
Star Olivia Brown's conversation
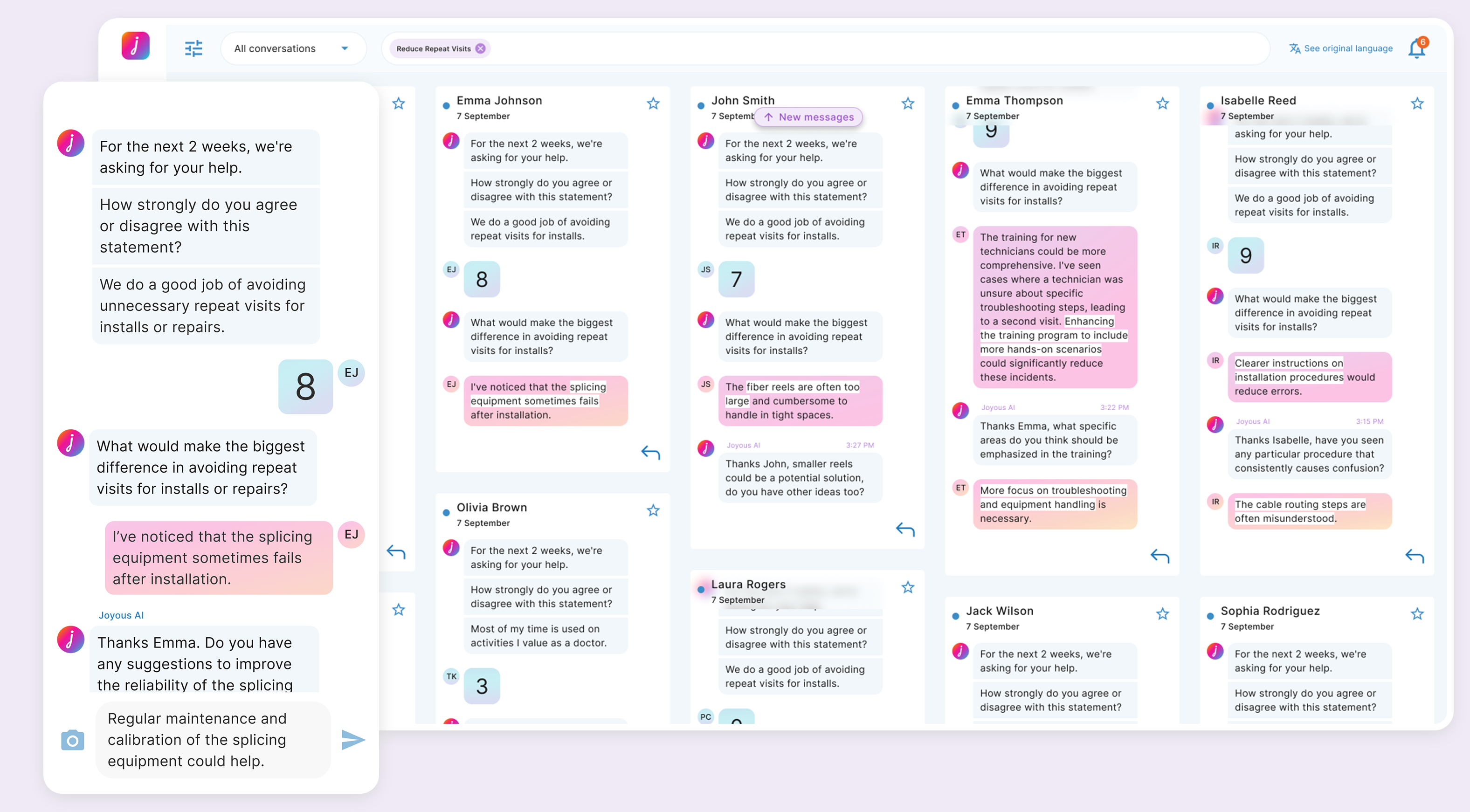(x=653, y=510)
